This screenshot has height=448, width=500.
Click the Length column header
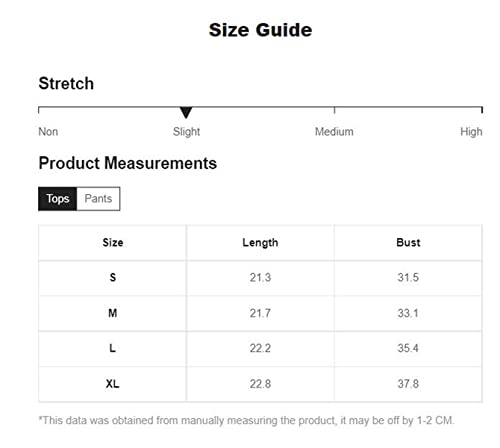pyautogui.click(x=260, y=242)
